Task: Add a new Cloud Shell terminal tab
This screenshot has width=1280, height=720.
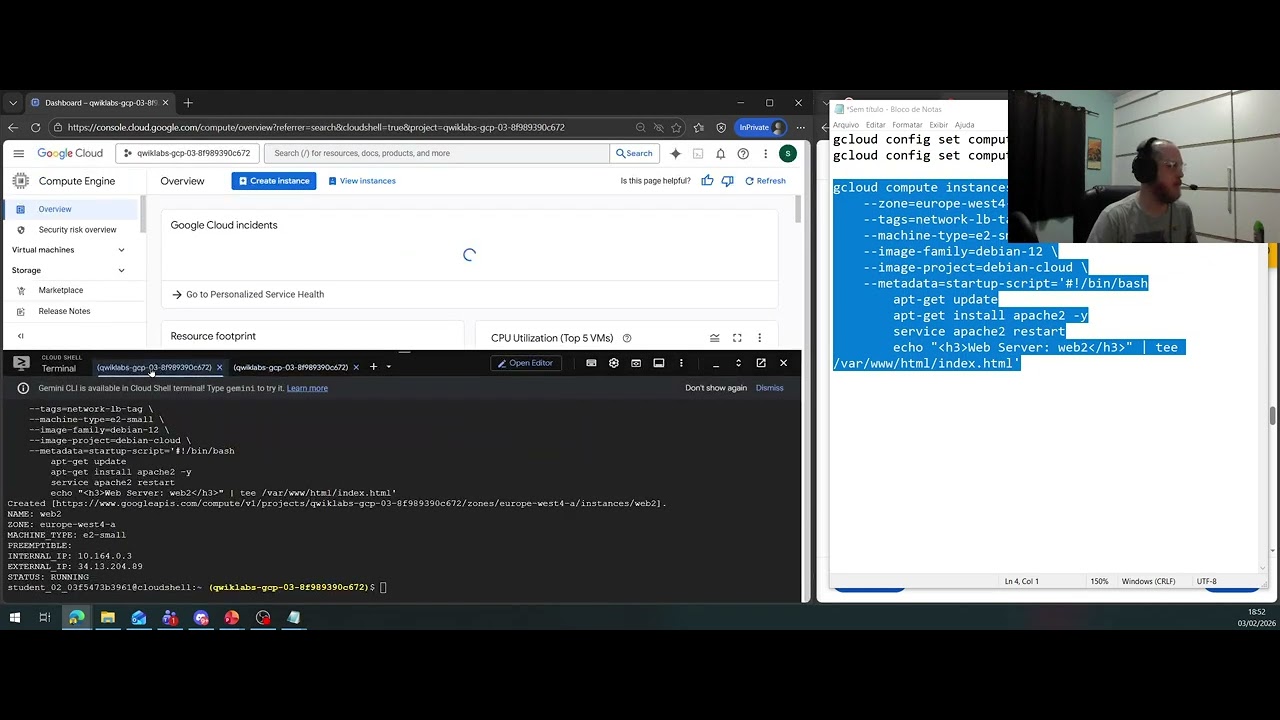Action: click(x=373, y=367)
